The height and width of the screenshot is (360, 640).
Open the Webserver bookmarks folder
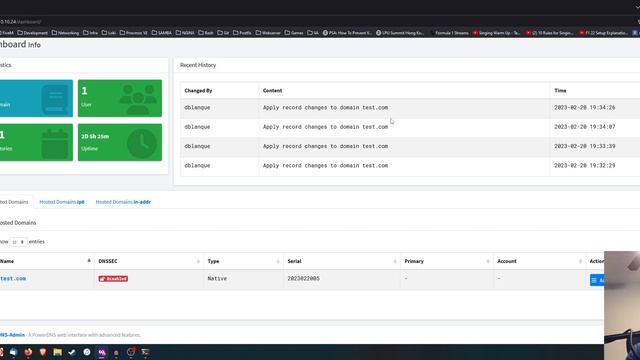(x=268, y=33)
